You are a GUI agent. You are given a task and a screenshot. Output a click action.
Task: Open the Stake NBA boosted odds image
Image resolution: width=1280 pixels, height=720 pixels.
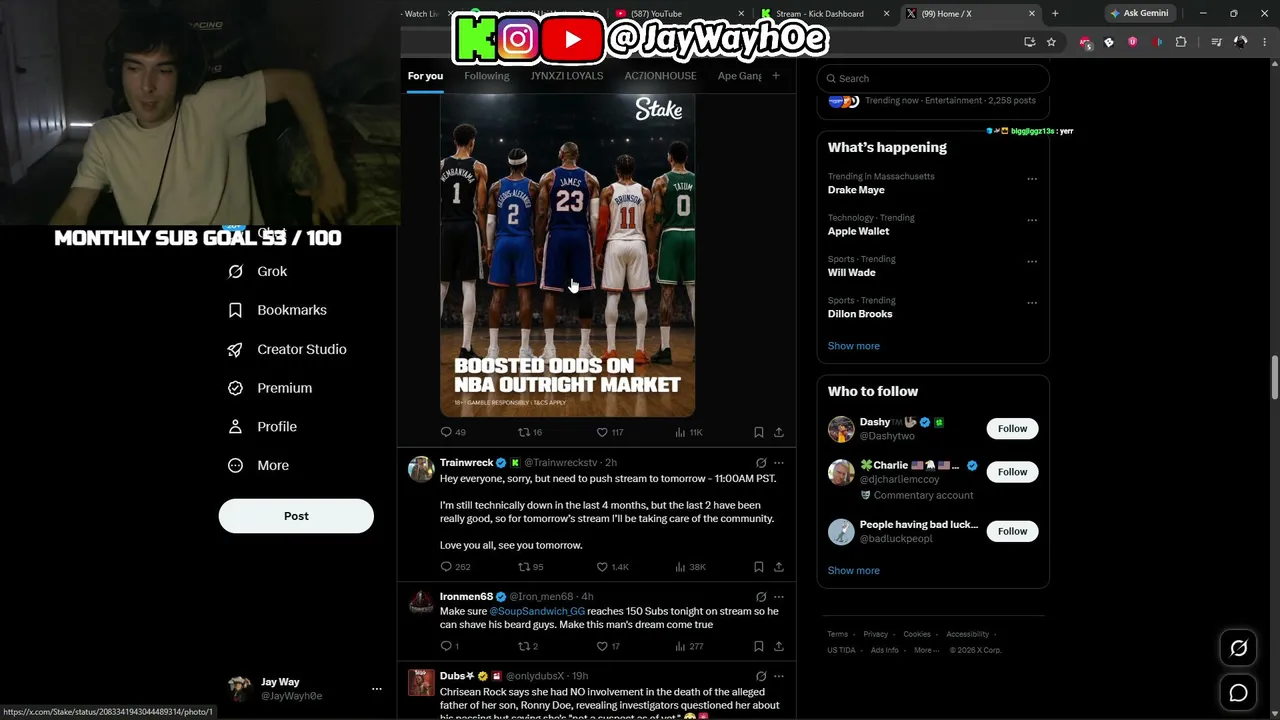click(567, 255)
